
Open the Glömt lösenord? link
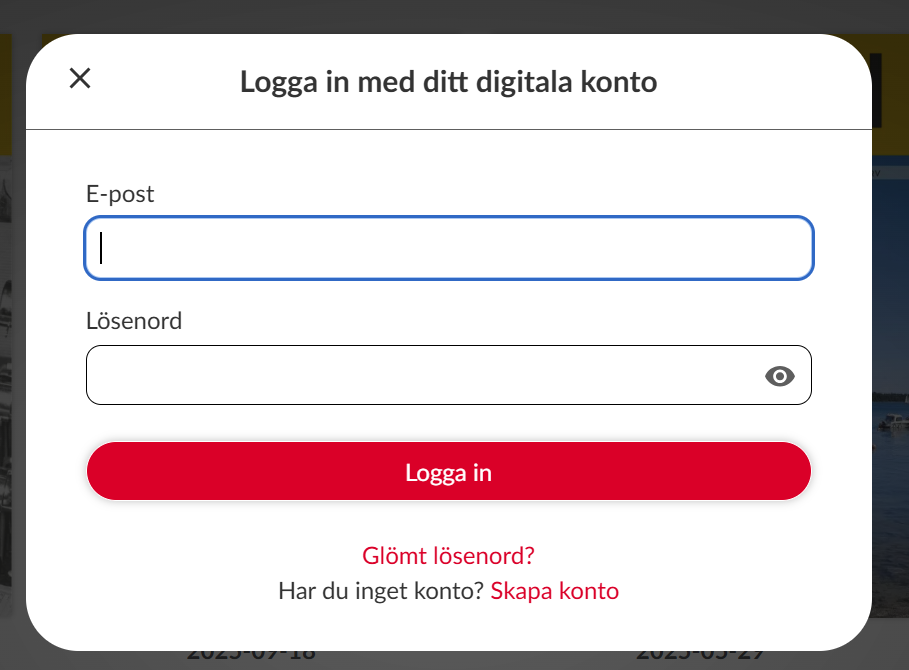pyautogui.click(x=448, y=556)
